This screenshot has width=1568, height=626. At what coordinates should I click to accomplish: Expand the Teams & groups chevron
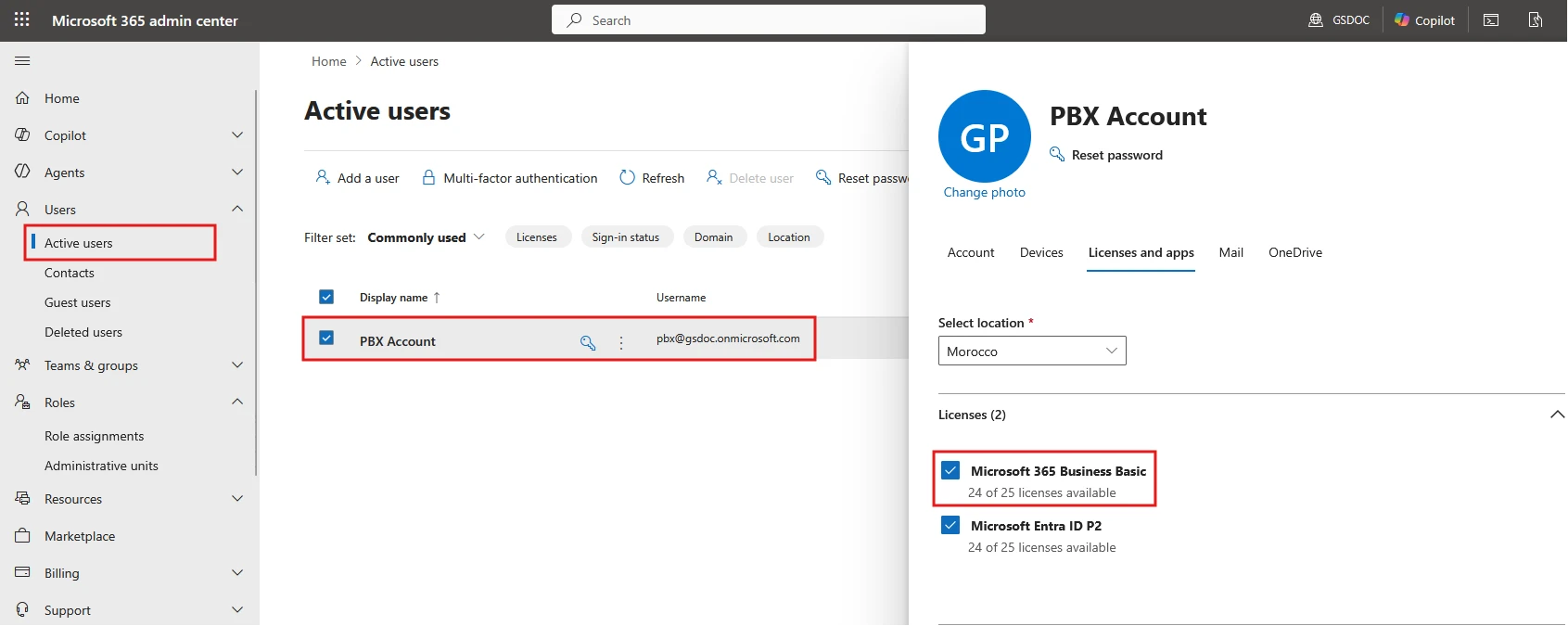[237, 364]
